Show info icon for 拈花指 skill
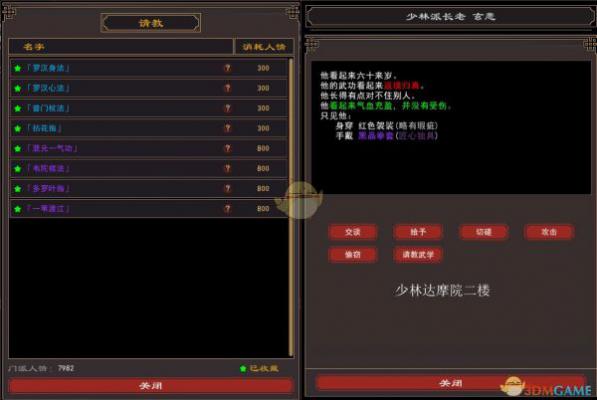Image resolution: width=597 pixels, height=400 pixels. click(227, 128)
